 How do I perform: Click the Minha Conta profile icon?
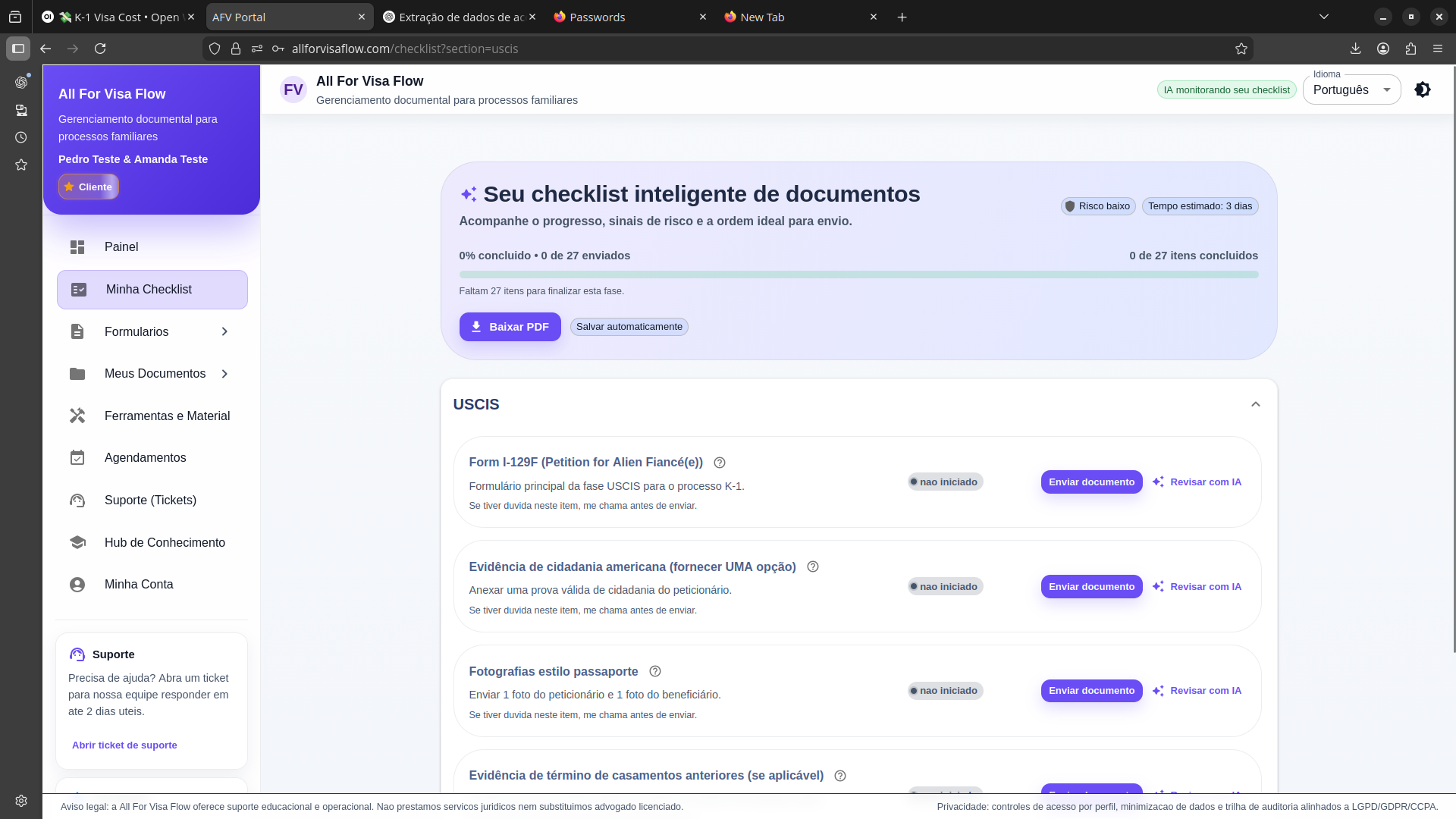(x=77, y=585)
